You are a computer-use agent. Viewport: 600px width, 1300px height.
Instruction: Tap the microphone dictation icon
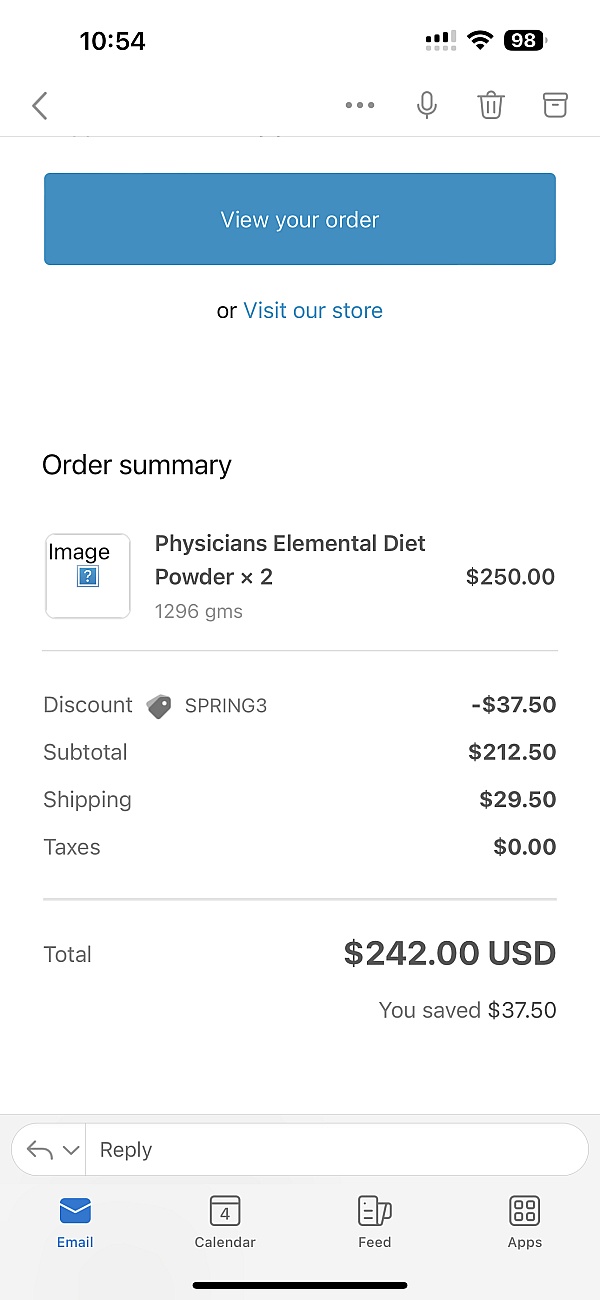[x=427, y=105]
